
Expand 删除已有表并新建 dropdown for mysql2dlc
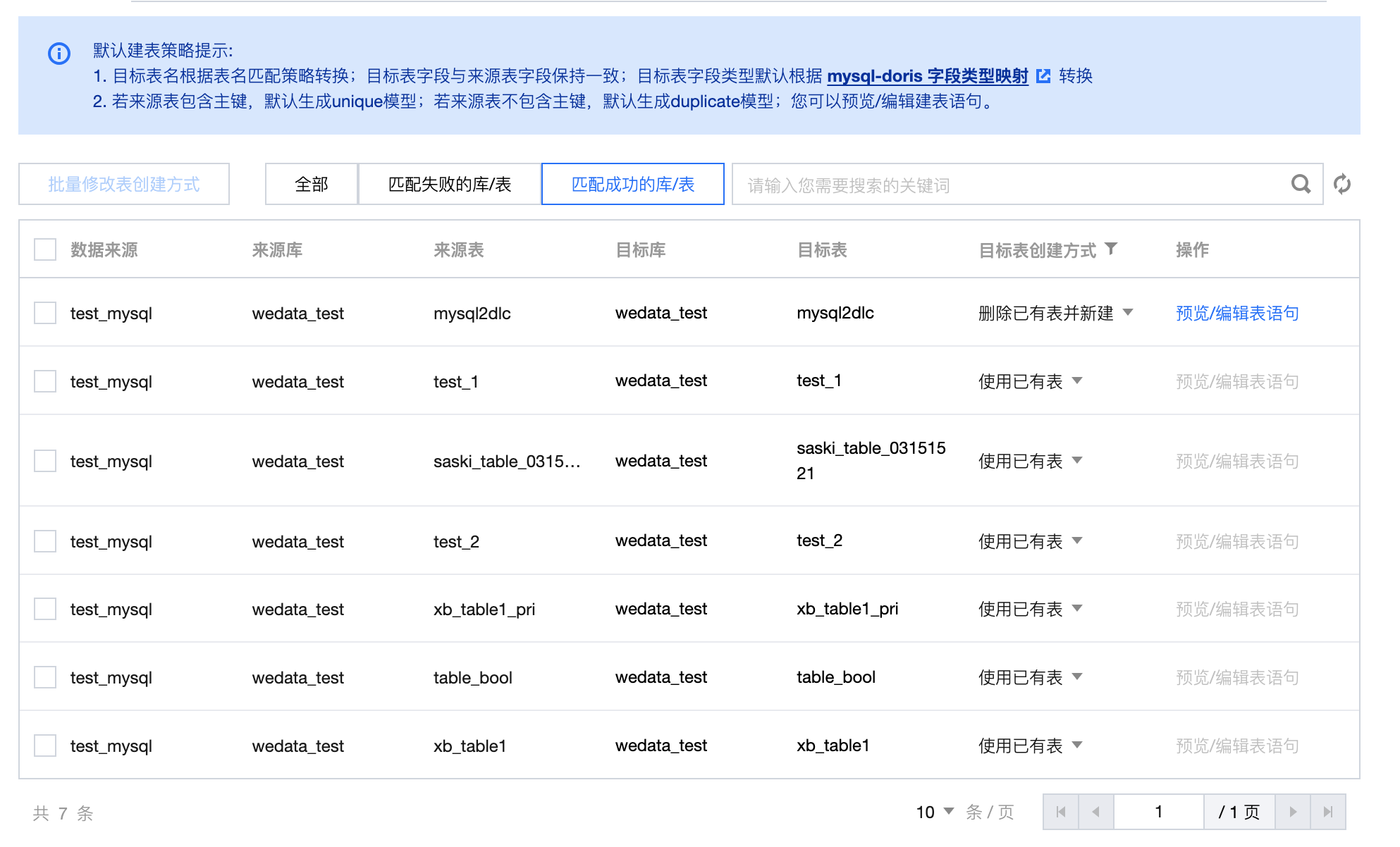click(1056, 313)
